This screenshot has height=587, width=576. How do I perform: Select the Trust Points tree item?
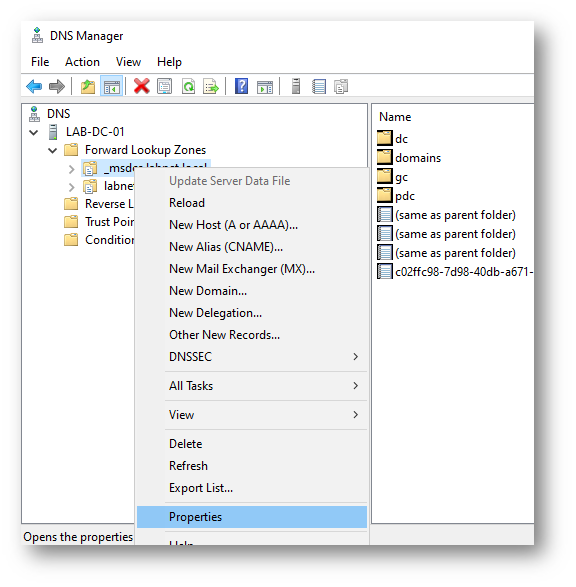(x=109, y=222)
